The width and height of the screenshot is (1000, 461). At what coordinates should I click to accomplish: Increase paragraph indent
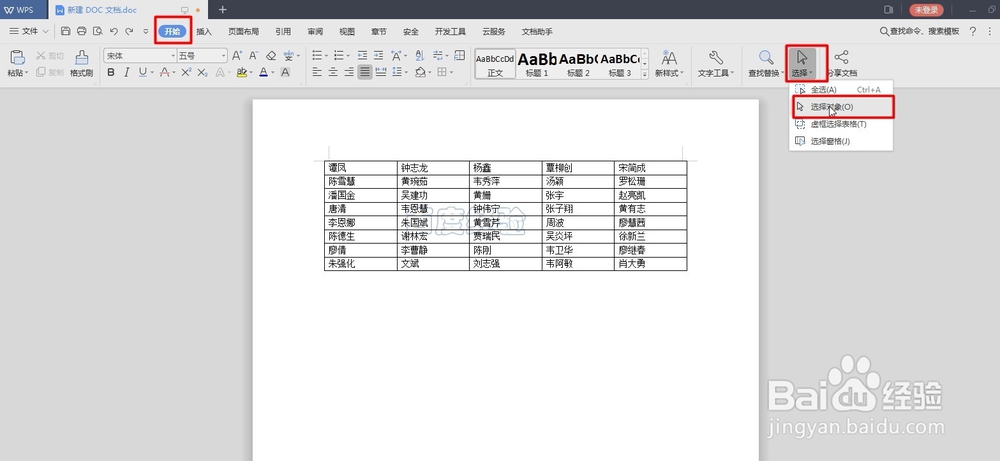click(378, 56)
